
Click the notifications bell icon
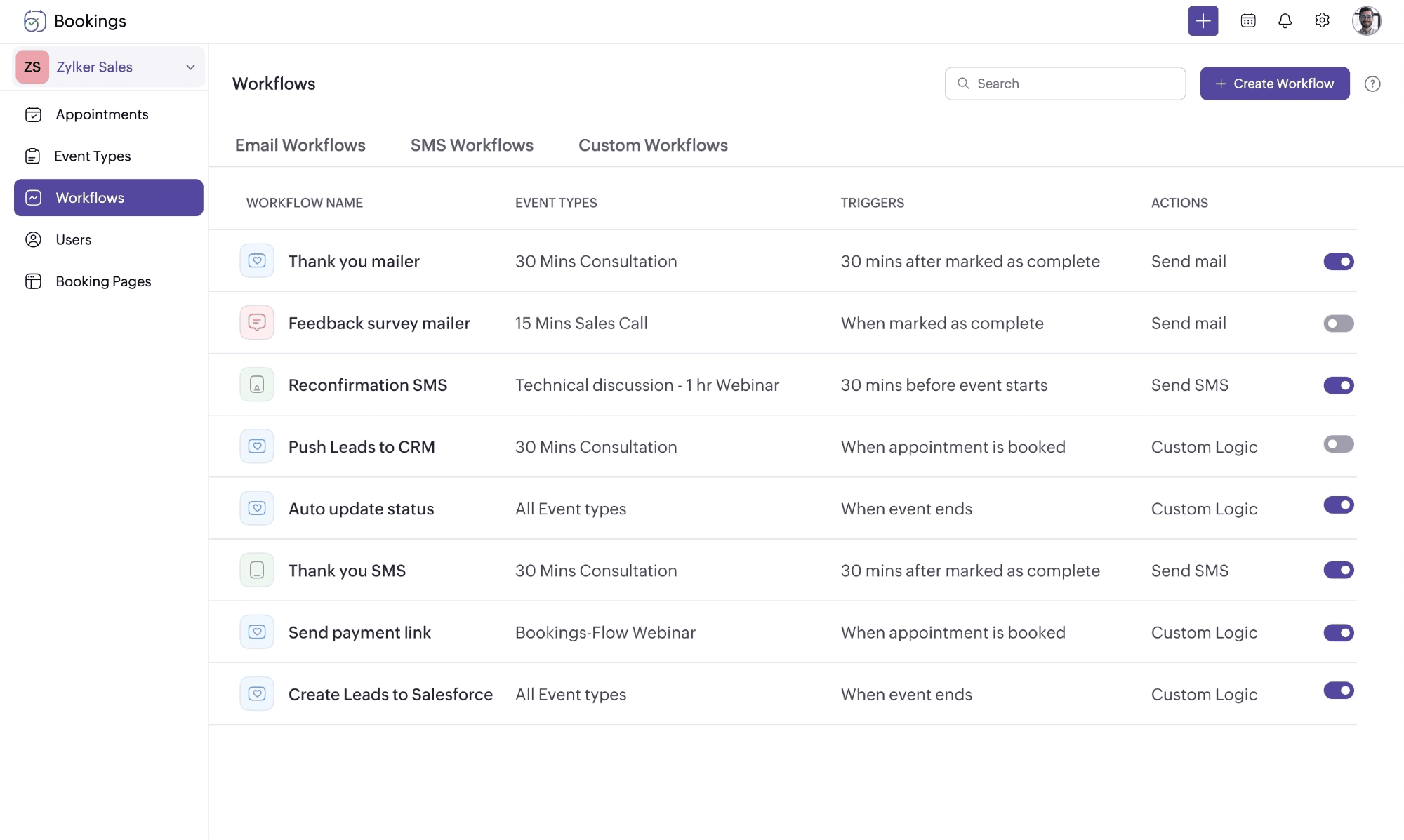tap(1285, 21)
